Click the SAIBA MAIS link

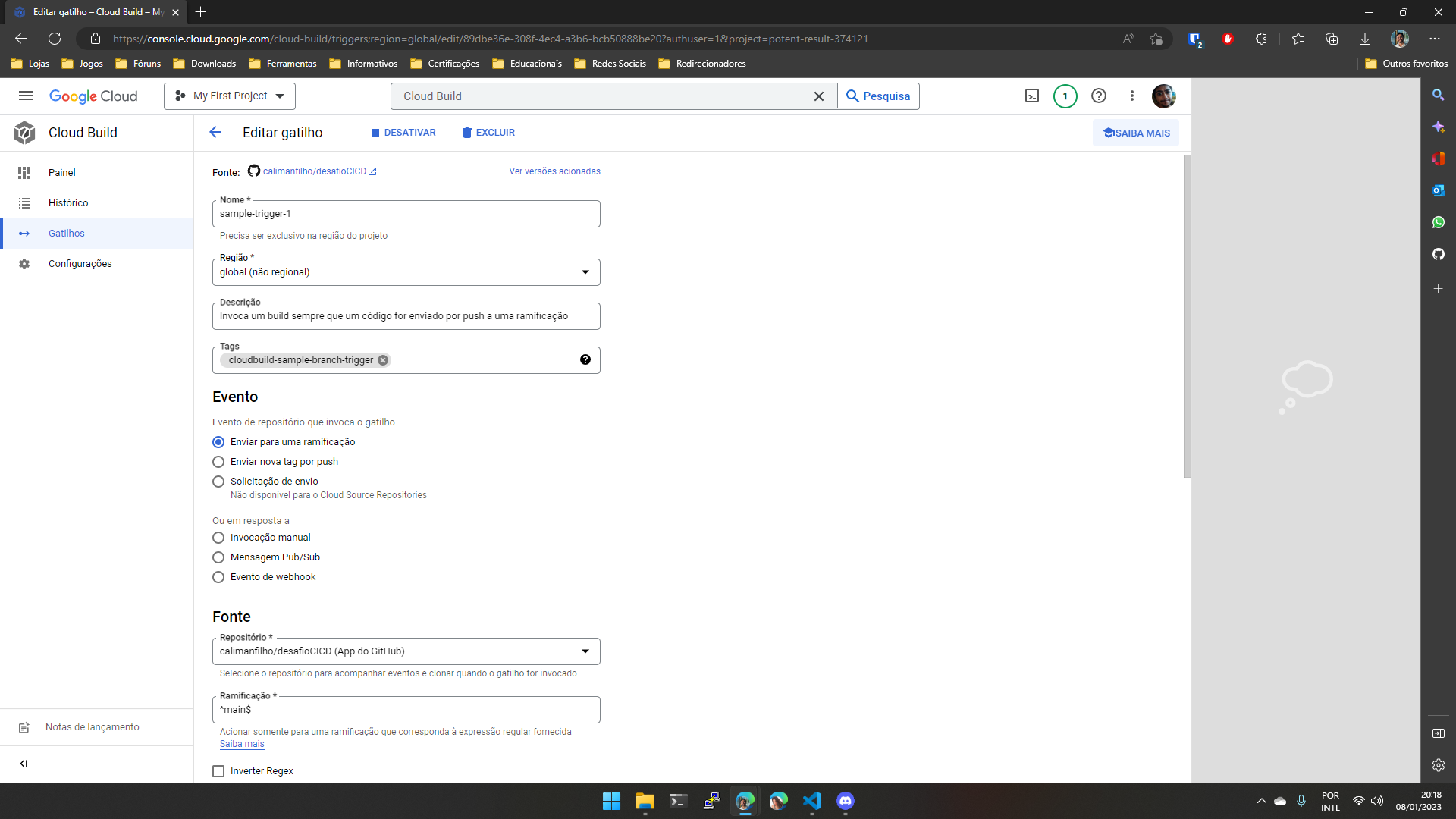[1137, 132]
